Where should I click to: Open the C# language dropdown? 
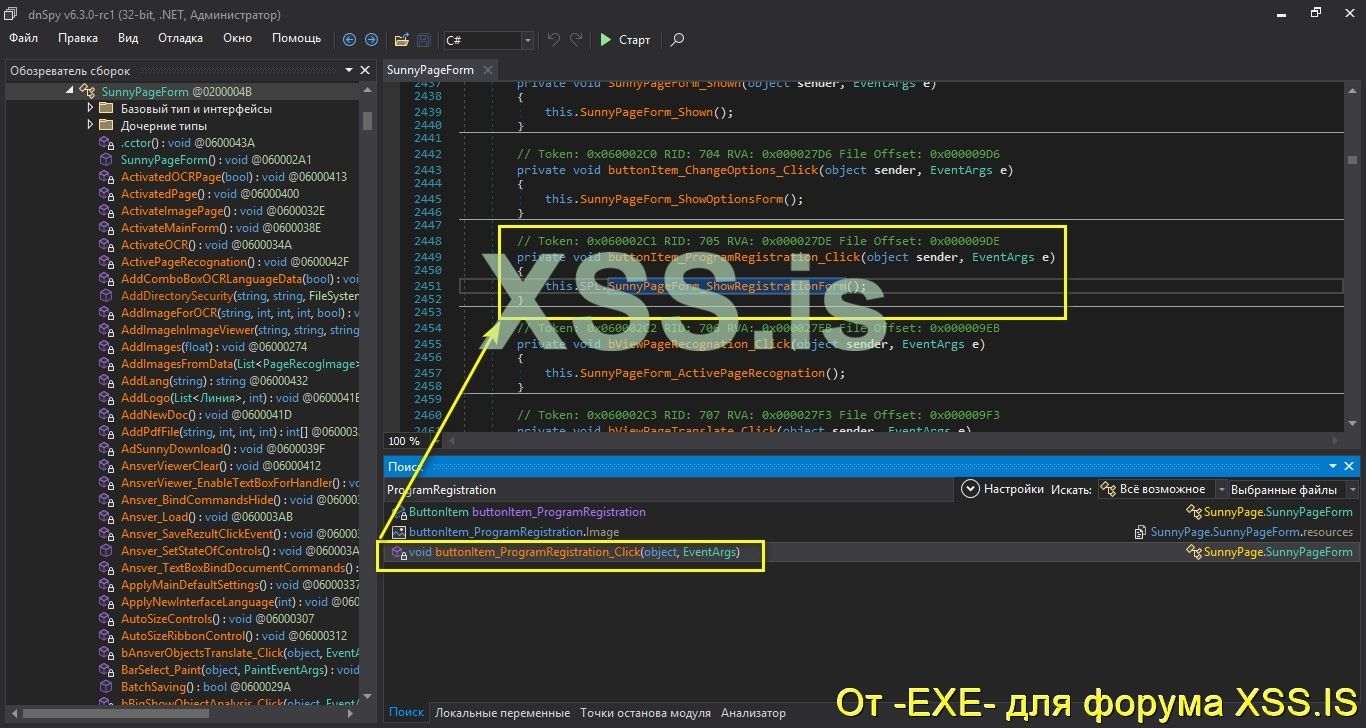pyautogui.click(x=525, y=40)
